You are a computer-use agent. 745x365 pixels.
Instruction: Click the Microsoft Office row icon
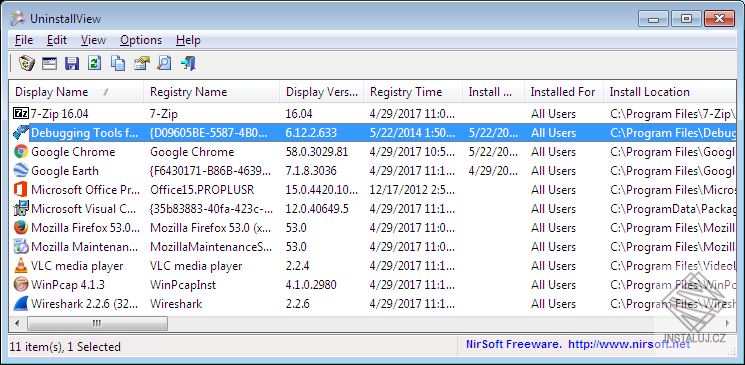tap(21, 190)
